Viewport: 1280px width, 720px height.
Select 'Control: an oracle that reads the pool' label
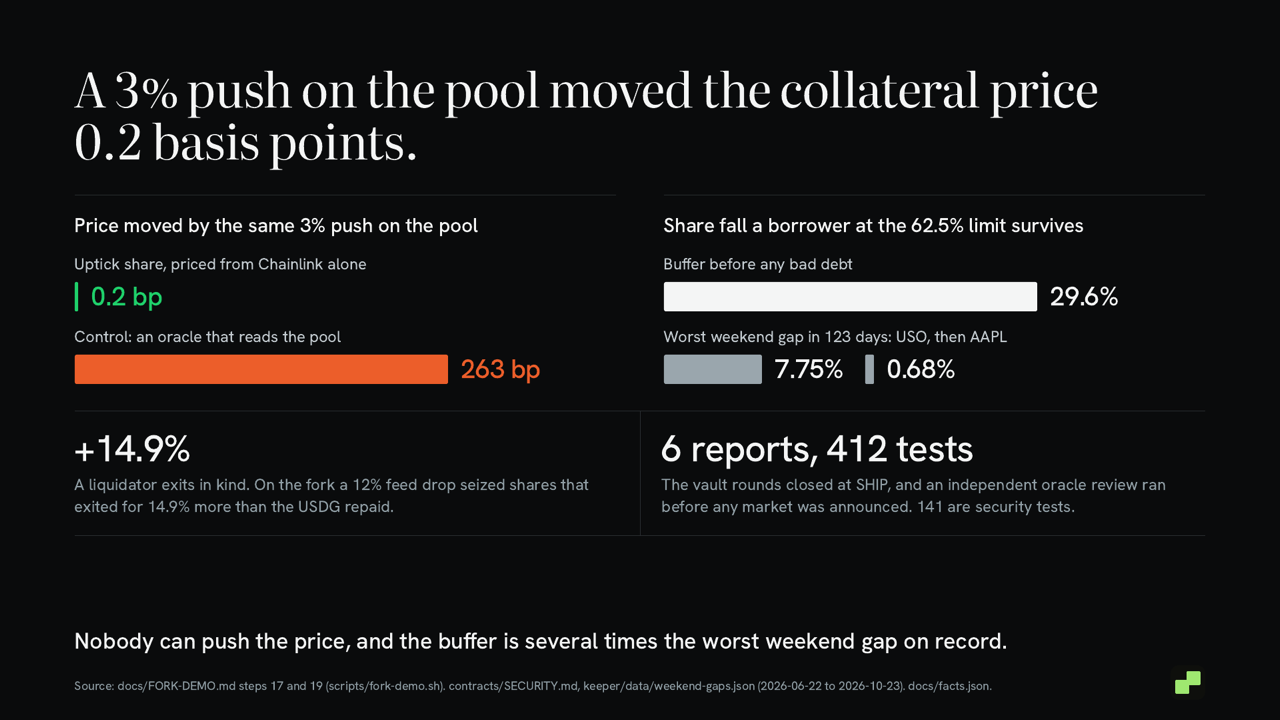tap(207, 337)
